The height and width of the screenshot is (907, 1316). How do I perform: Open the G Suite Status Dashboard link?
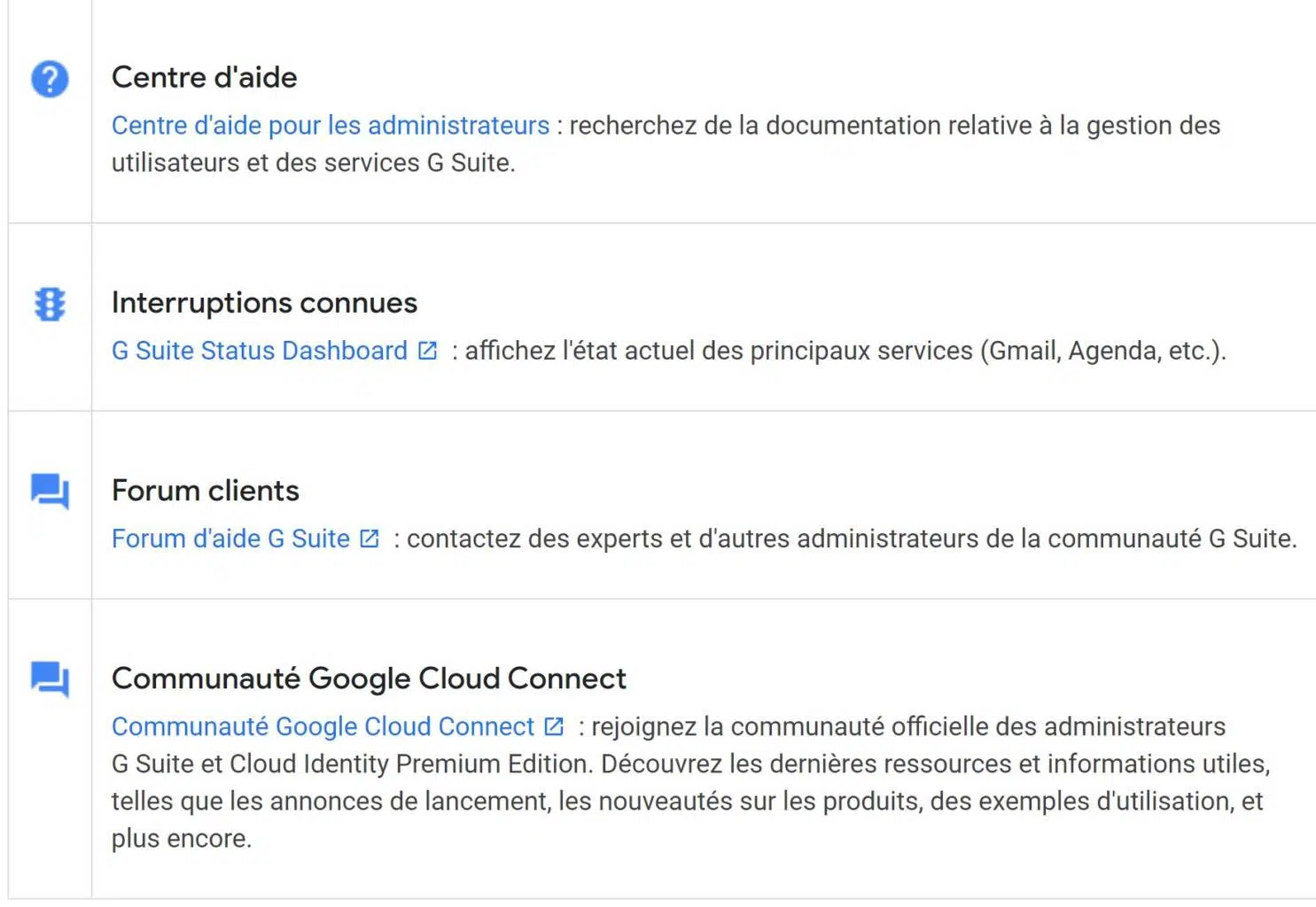click(x=260, y=351)
